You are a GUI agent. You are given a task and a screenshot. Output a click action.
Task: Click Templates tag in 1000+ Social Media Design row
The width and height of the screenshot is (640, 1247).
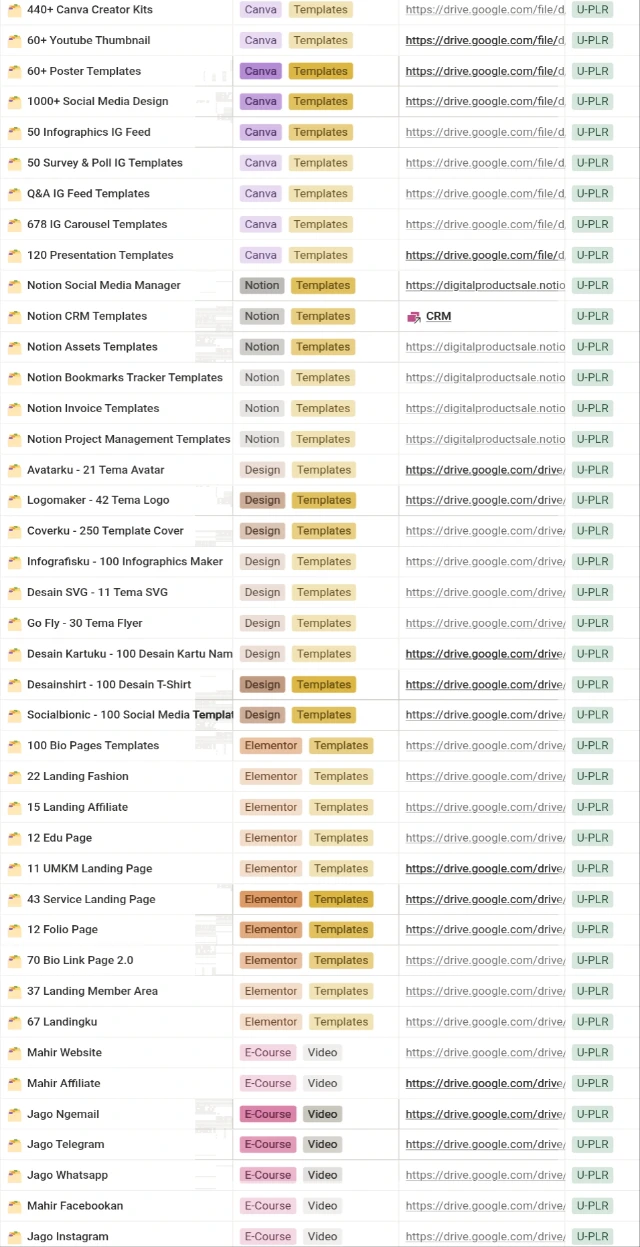pyautogui.click(x=321, y=101)
